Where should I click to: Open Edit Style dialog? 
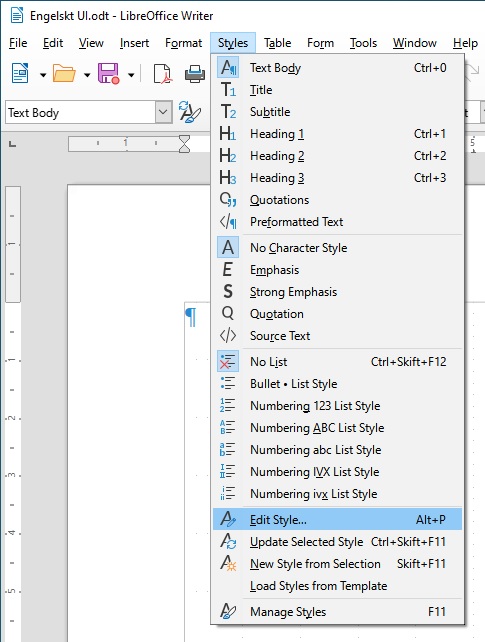(338, 520)
